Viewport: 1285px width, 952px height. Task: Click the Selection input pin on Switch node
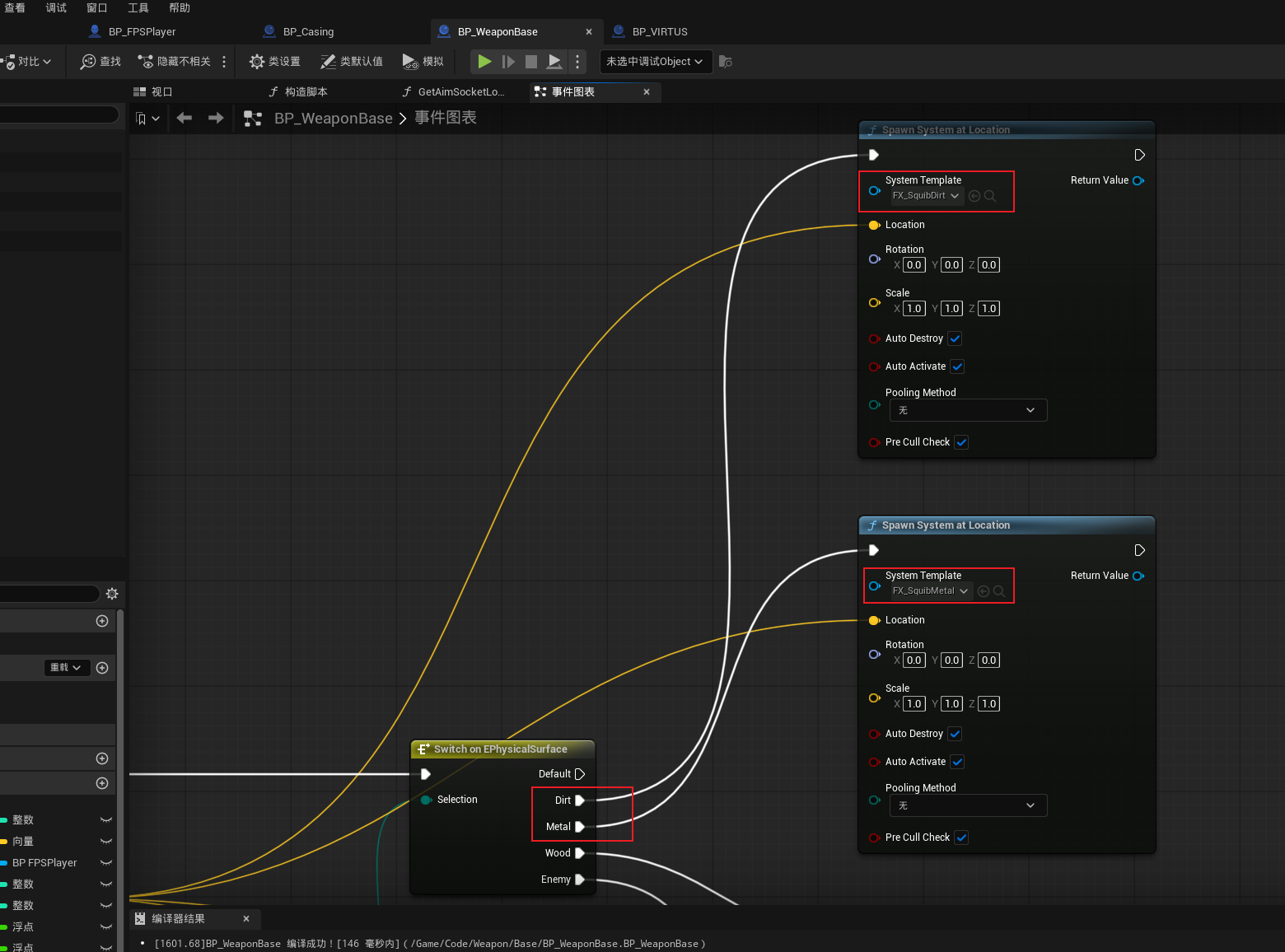[426, 800]
